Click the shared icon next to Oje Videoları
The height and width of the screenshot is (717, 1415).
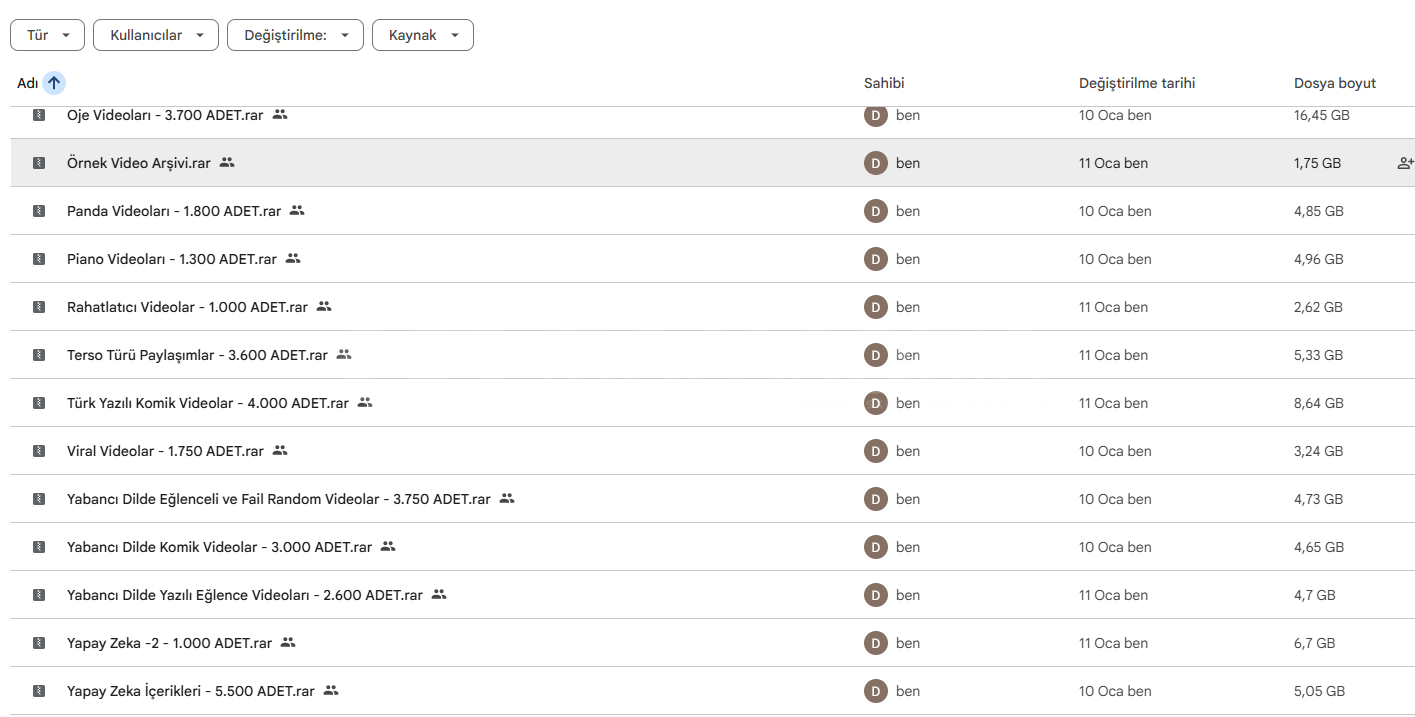280,115
